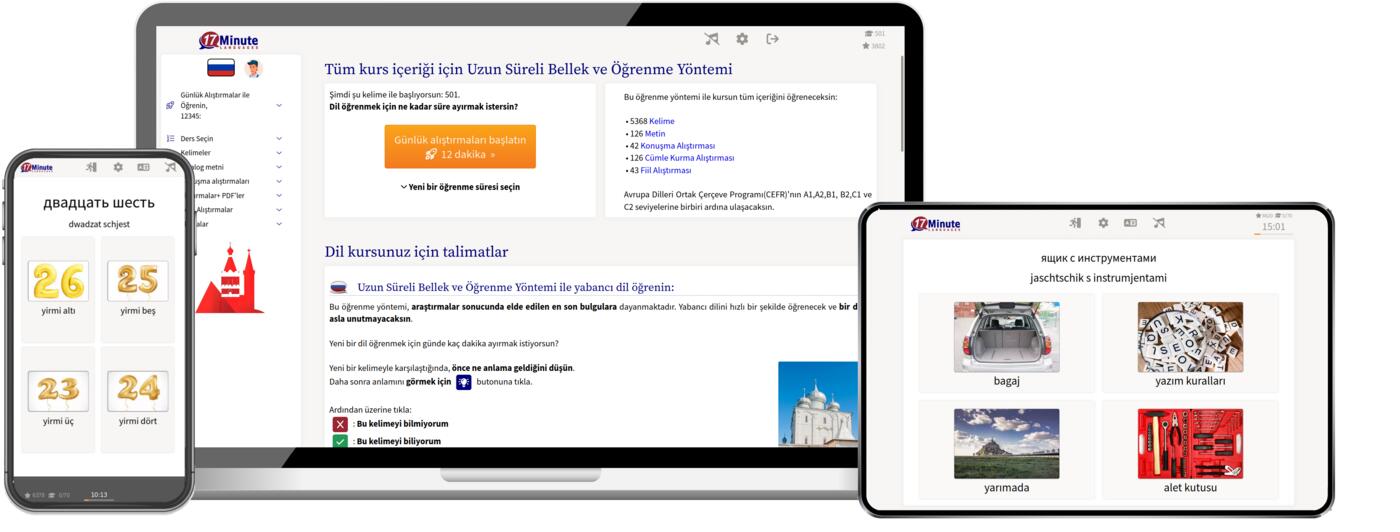Choose the "yazım kuralları" picture card on tablet
The height and width of the screenshot is (532, 1400).
point(1190,343)
